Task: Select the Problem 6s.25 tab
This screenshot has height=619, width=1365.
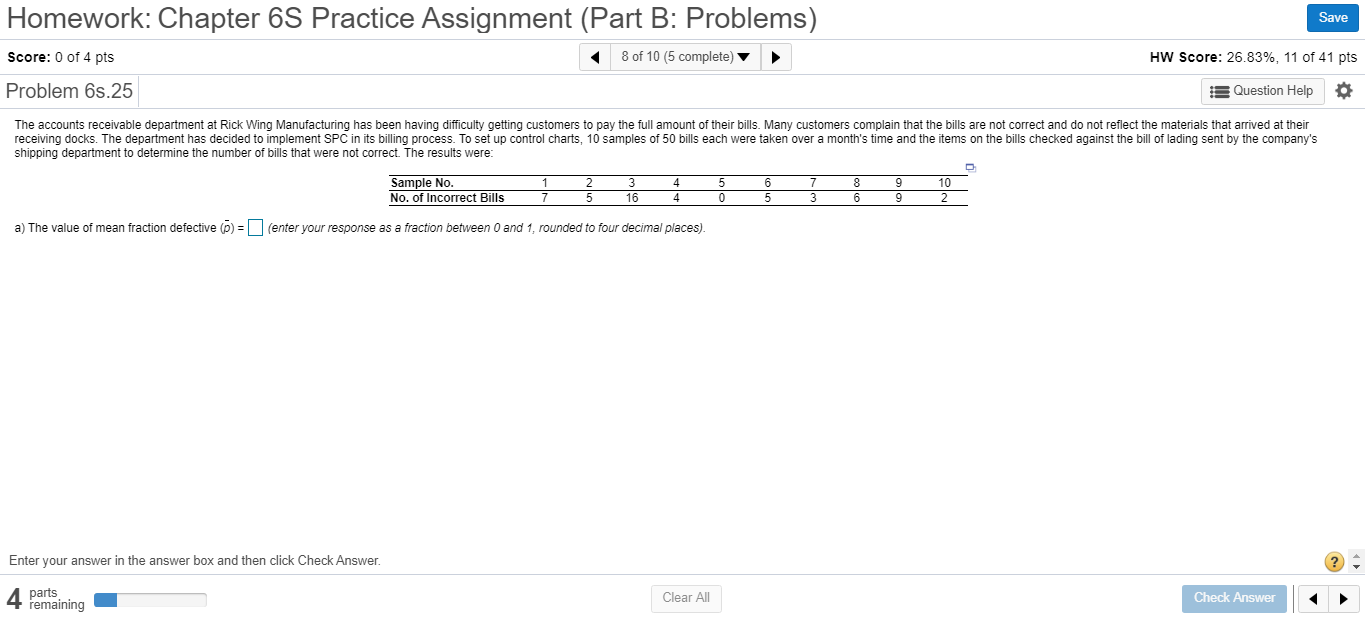Action: coord(69,91)
